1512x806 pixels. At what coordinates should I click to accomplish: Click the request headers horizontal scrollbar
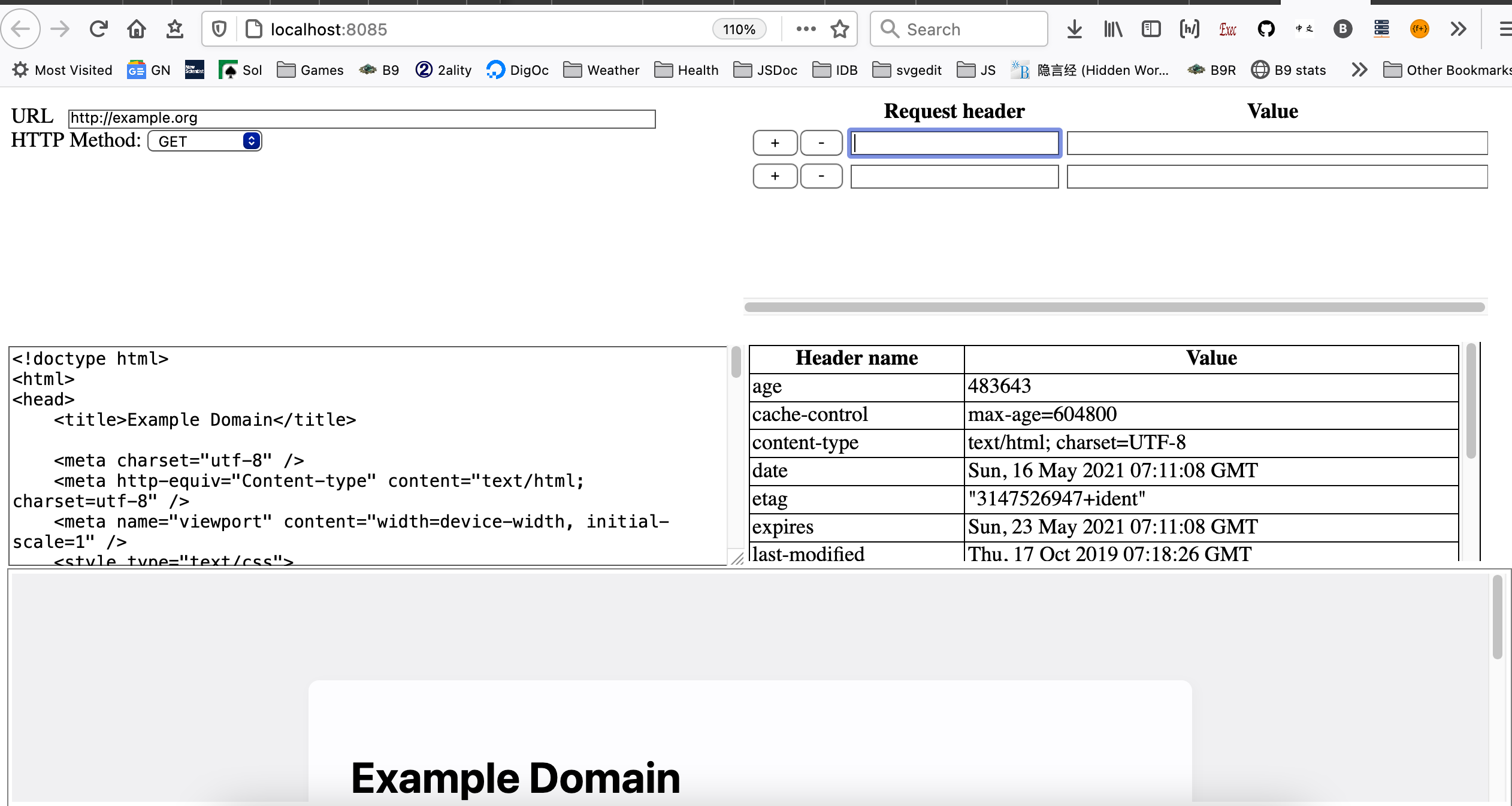[1114, 307]
